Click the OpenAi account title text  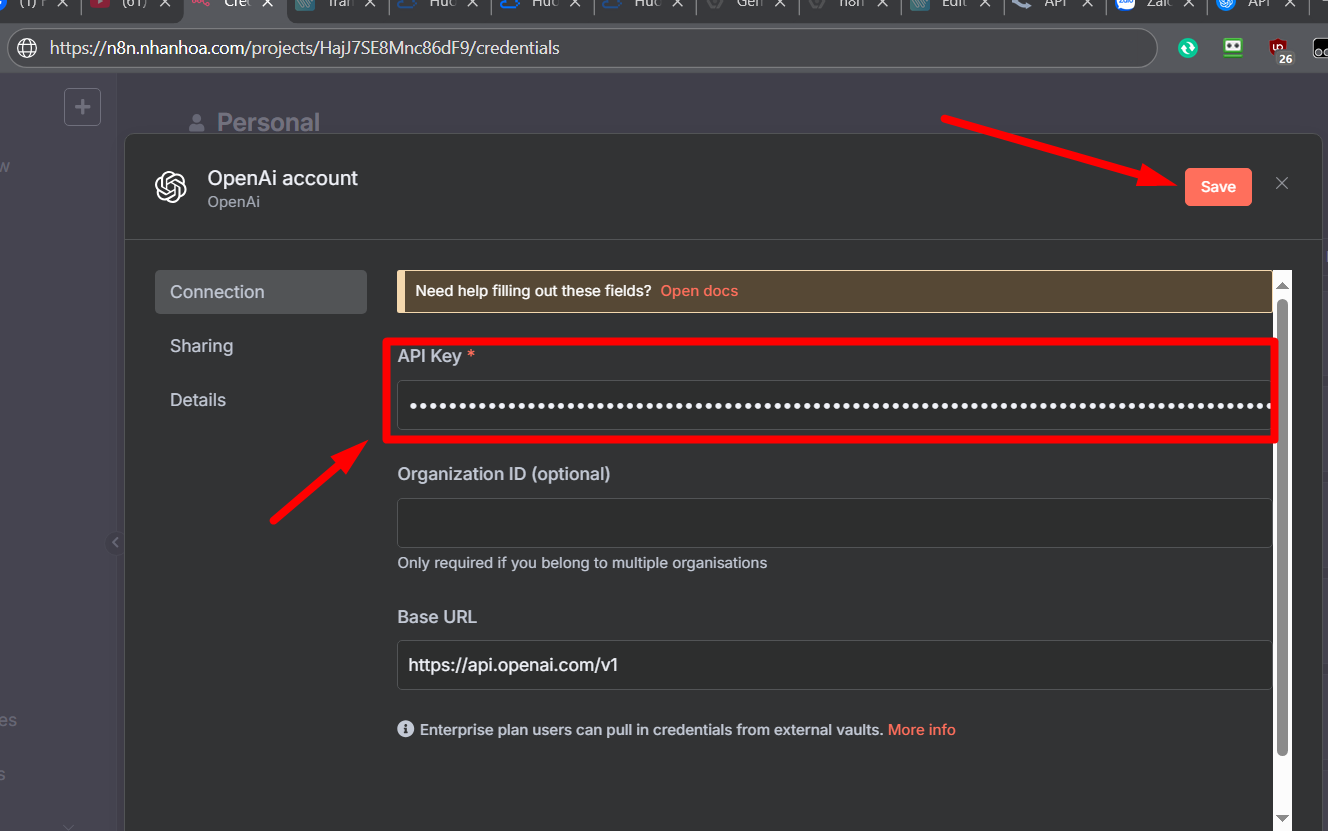click(x=283, y=178)
